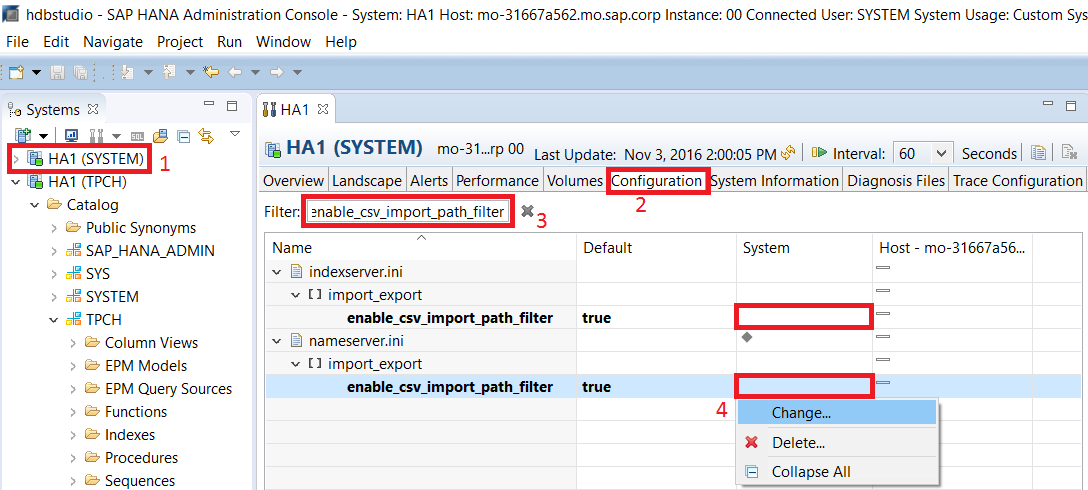Open the Back history dropdown arrow
This screenshot has height=490, width=1088.
pyautogui.click(x=255, y=72)
